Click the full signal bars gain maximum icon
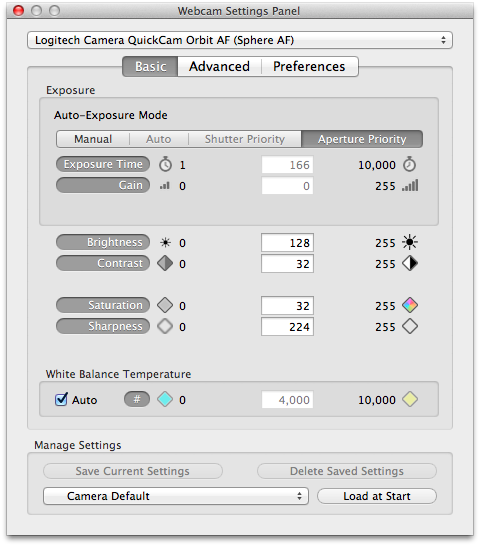Viewport: 480px width, 546px height. [x=410, y=186]
